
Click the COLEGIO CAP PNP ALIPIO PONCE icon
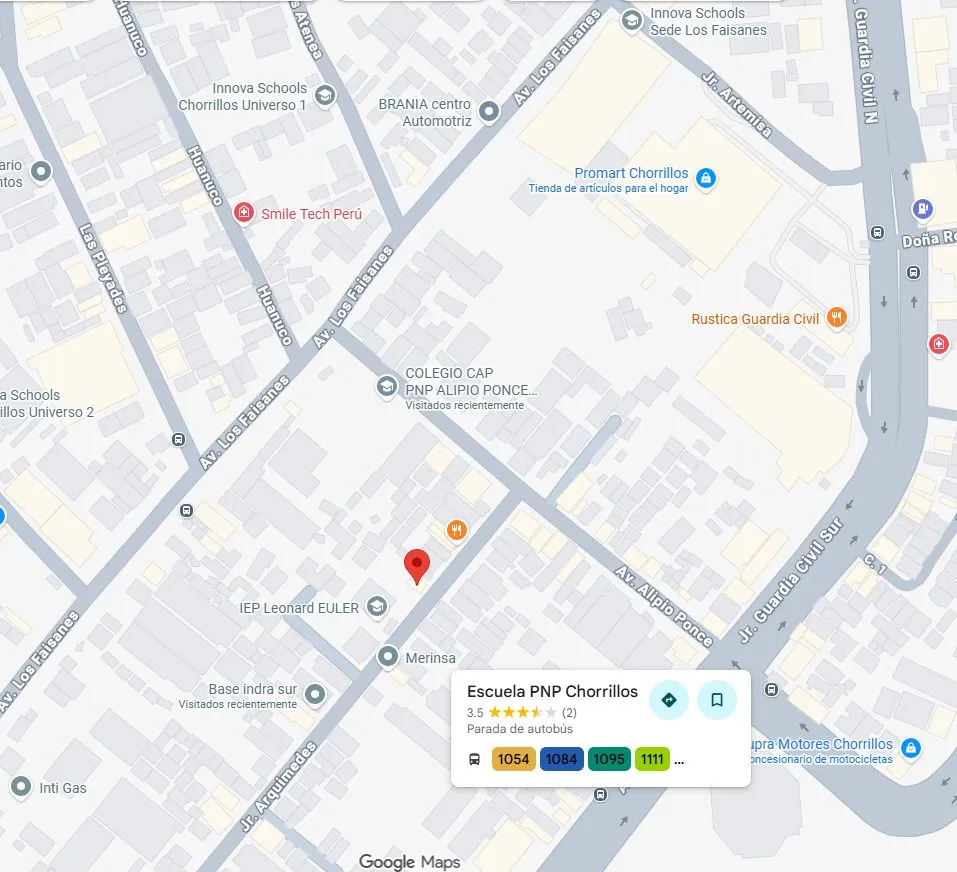[386, 387]
